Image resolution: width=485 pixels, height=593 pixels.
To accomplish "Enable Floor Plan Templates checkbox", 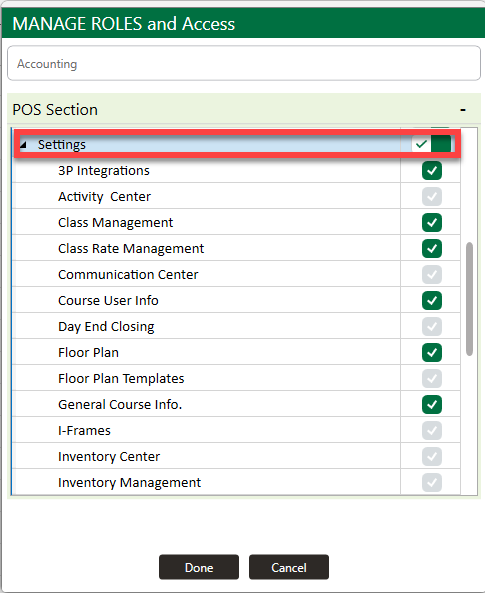I will click(x=432, y=379).
